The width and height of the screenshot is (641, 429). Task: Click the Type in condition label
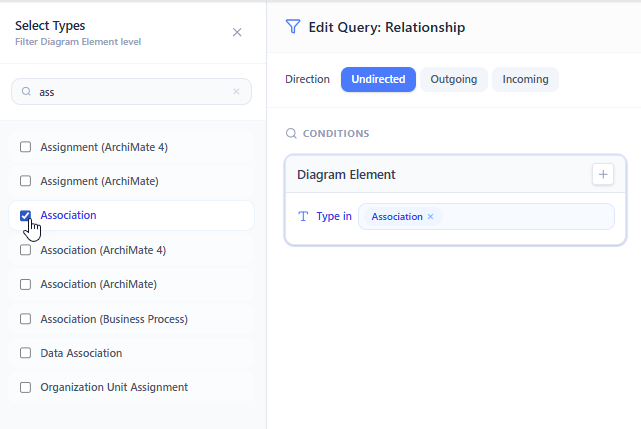click(x=334, y=216)
